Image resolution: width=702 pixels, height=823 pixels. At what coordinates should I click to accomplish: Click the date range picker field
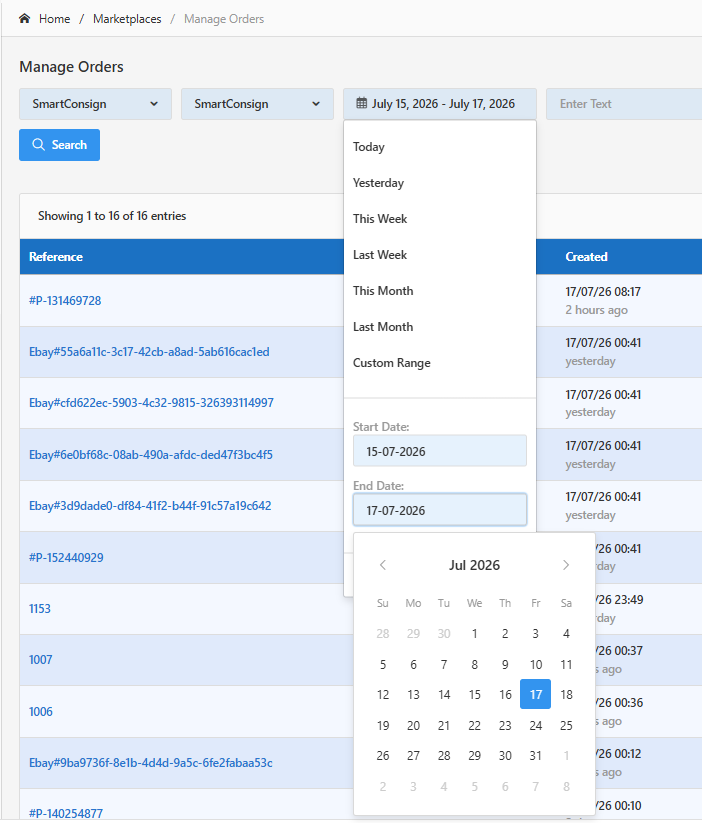pos(440,104)
